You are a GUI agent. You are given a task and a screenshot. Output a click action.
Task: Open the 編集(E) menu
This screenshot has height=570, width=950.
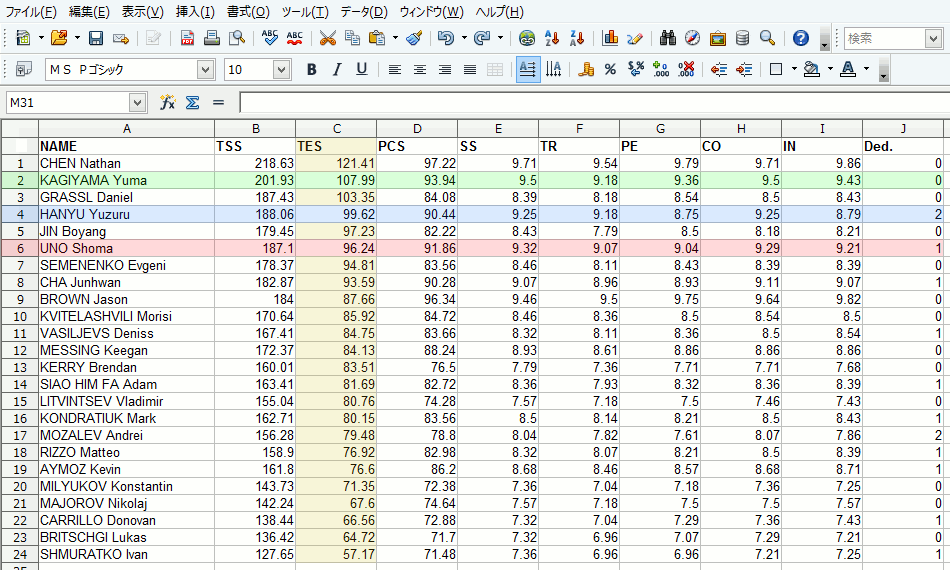tap(89, 12)
